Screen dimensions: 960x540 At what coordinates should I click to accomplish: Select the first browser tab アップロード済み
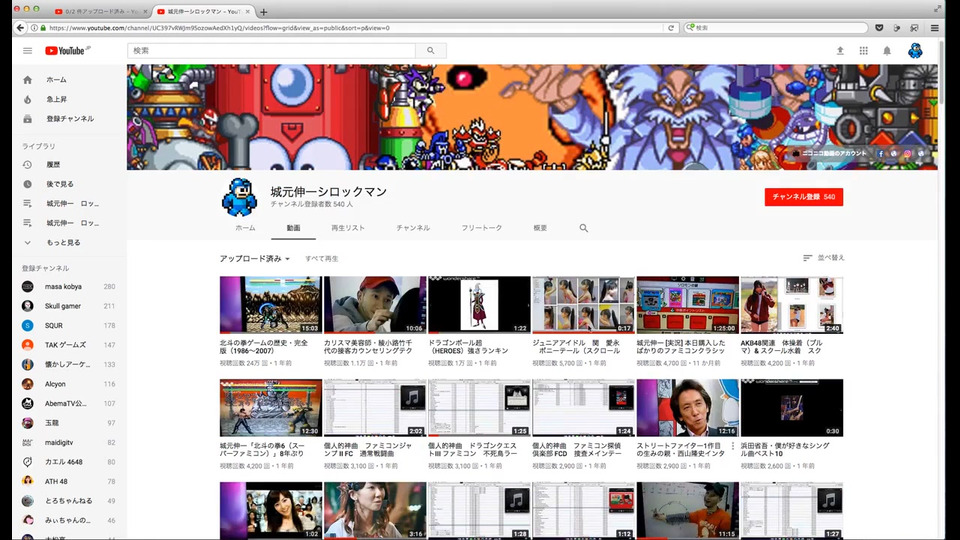coord(101,12)
